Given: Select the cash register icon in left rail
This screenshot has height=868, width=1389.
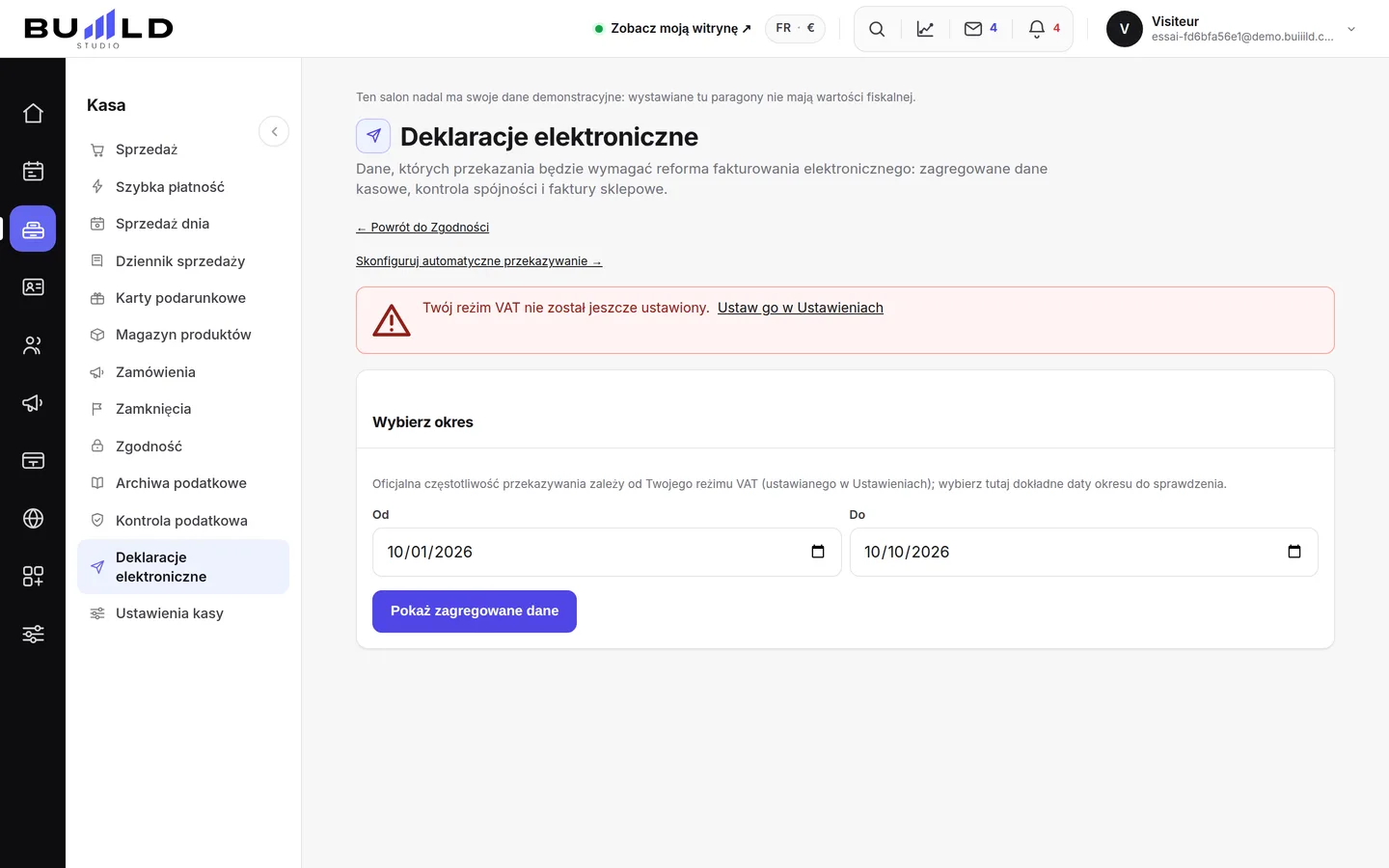Looking at the screenshot, I should point(33,229).
